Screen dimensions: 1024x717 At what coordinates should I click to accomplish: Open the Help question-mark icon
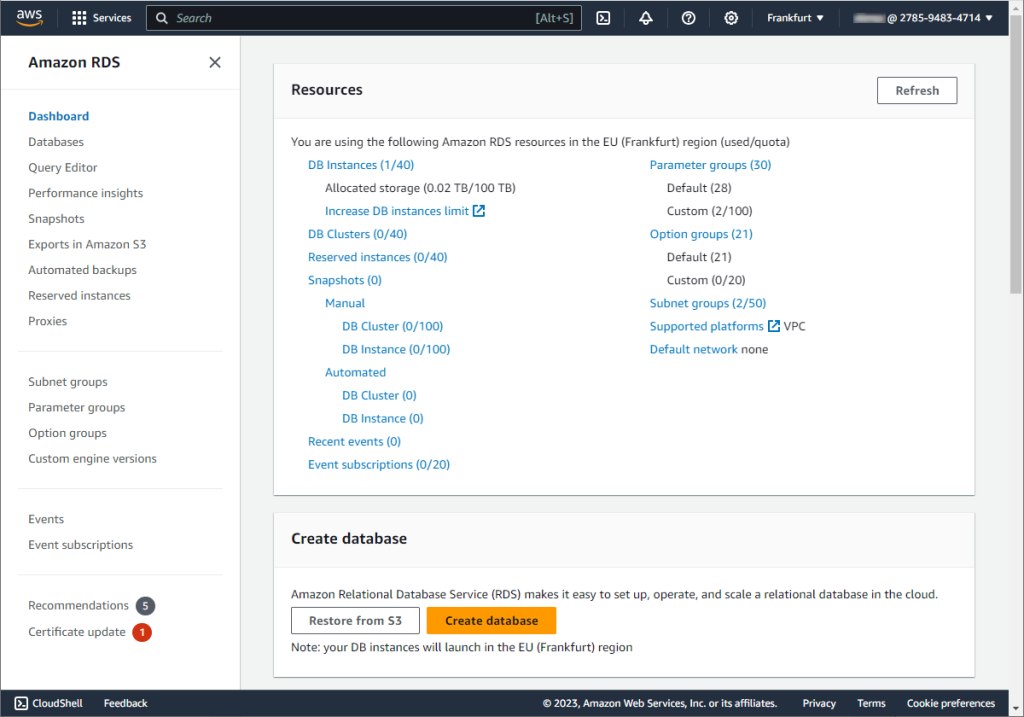click(x=688, y=17)
